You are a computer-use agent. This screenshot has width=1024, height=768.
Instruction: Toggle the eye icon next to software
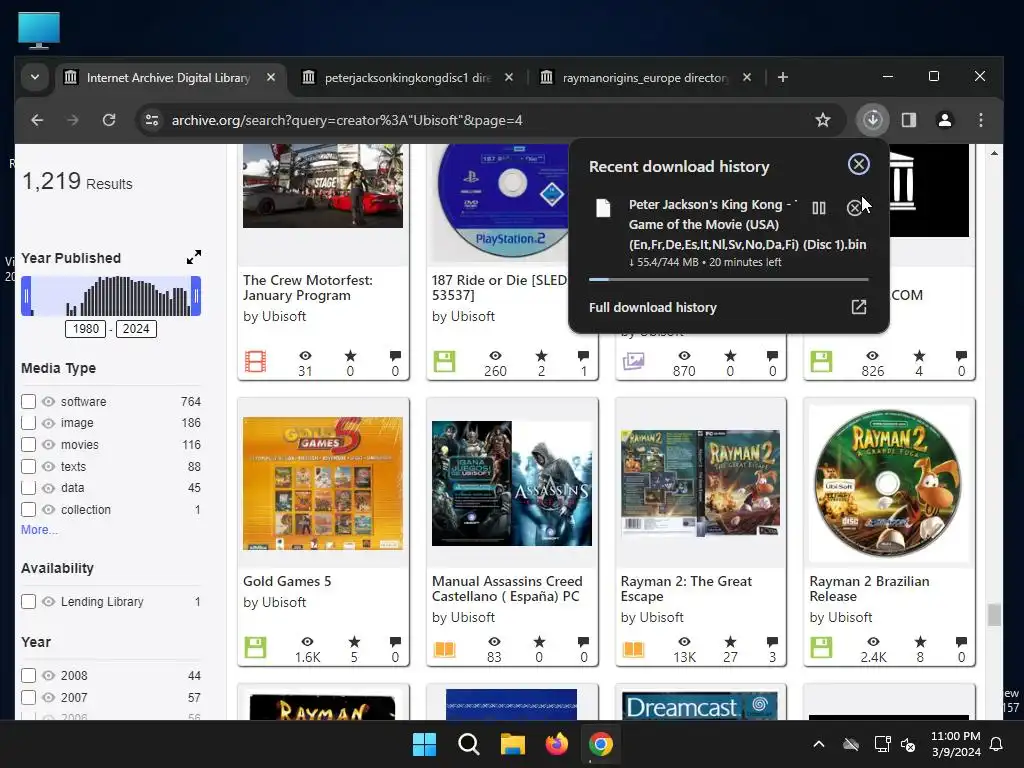48,401
